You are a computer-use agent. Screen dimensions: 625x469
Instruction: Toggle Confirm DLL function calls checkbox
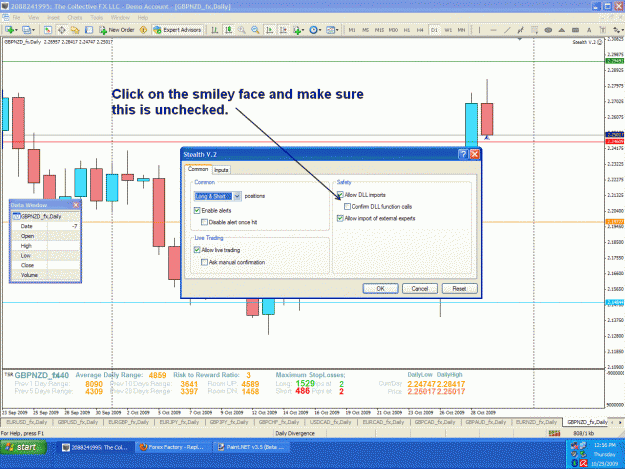point(348,206)
